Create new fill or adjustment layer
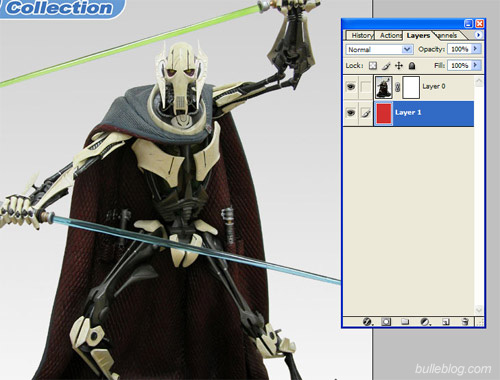 [x=425, y=322]
